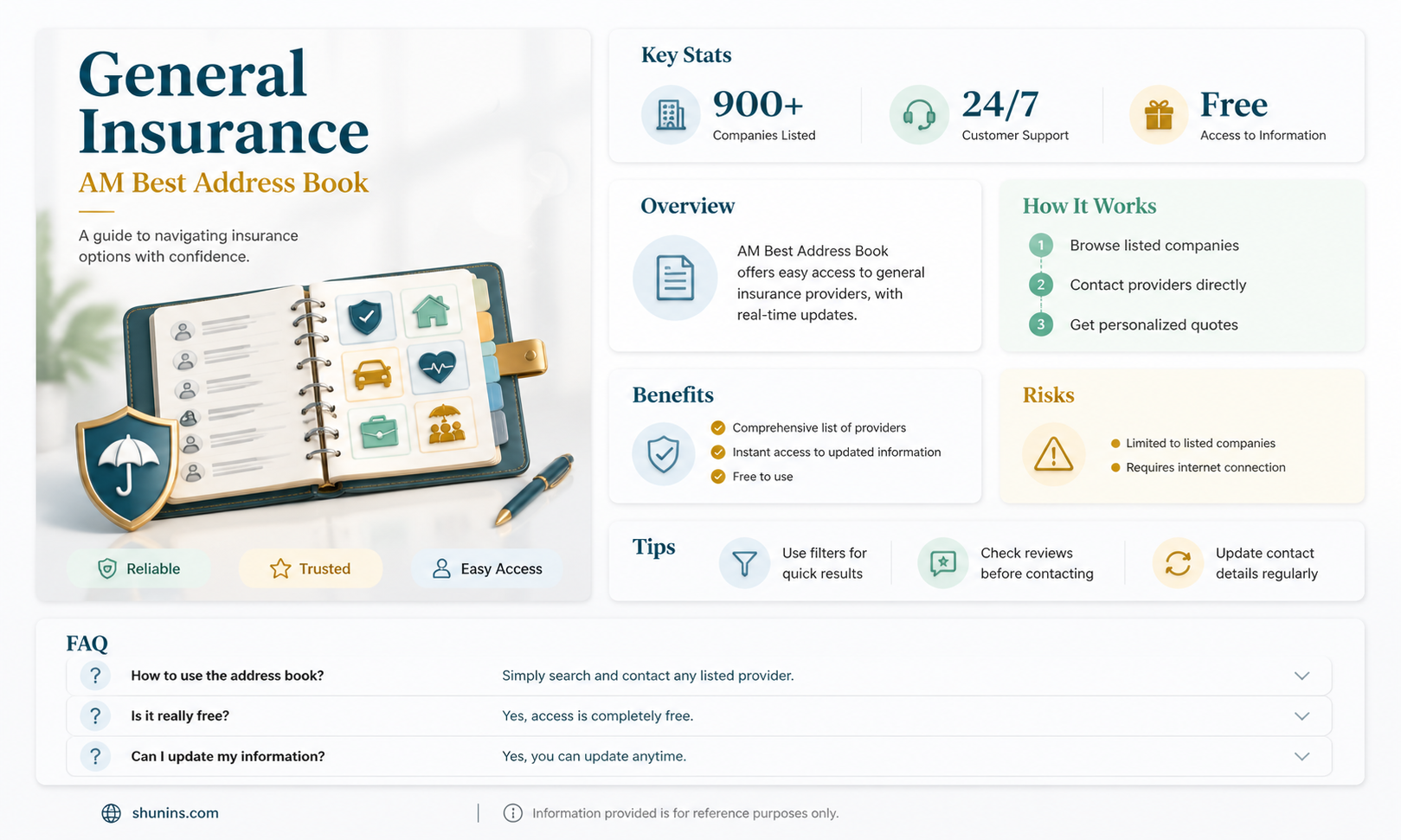This screenshot has height=840, width=1401.
Task: Click the globe icon next to shunins.com
Action: tap(112, 813)
